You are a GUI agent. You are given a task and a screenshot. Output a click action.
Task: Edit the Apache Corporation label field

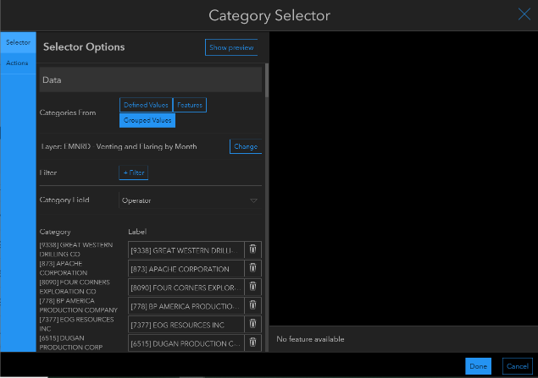tap(186, 268)
